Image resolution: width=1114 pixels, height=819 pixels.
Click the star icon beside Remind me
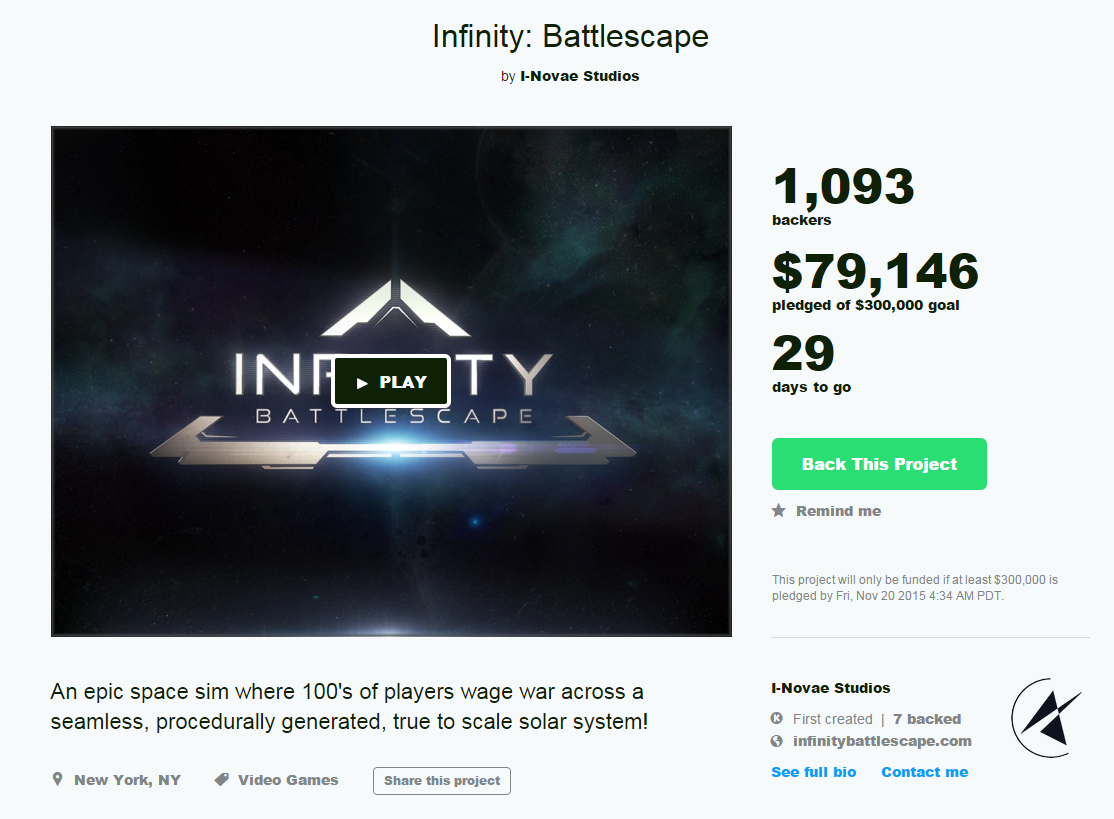pos(779,511)
